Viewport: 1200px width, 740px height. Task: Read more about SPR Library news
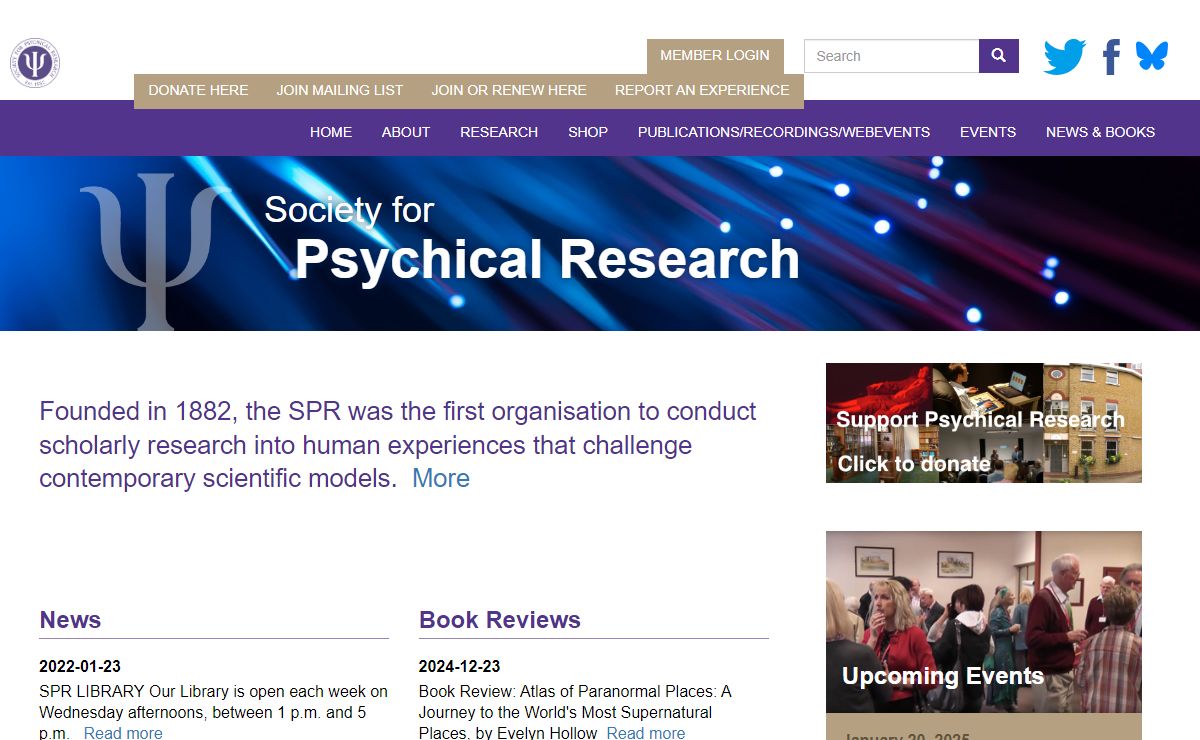pos(123,733)
